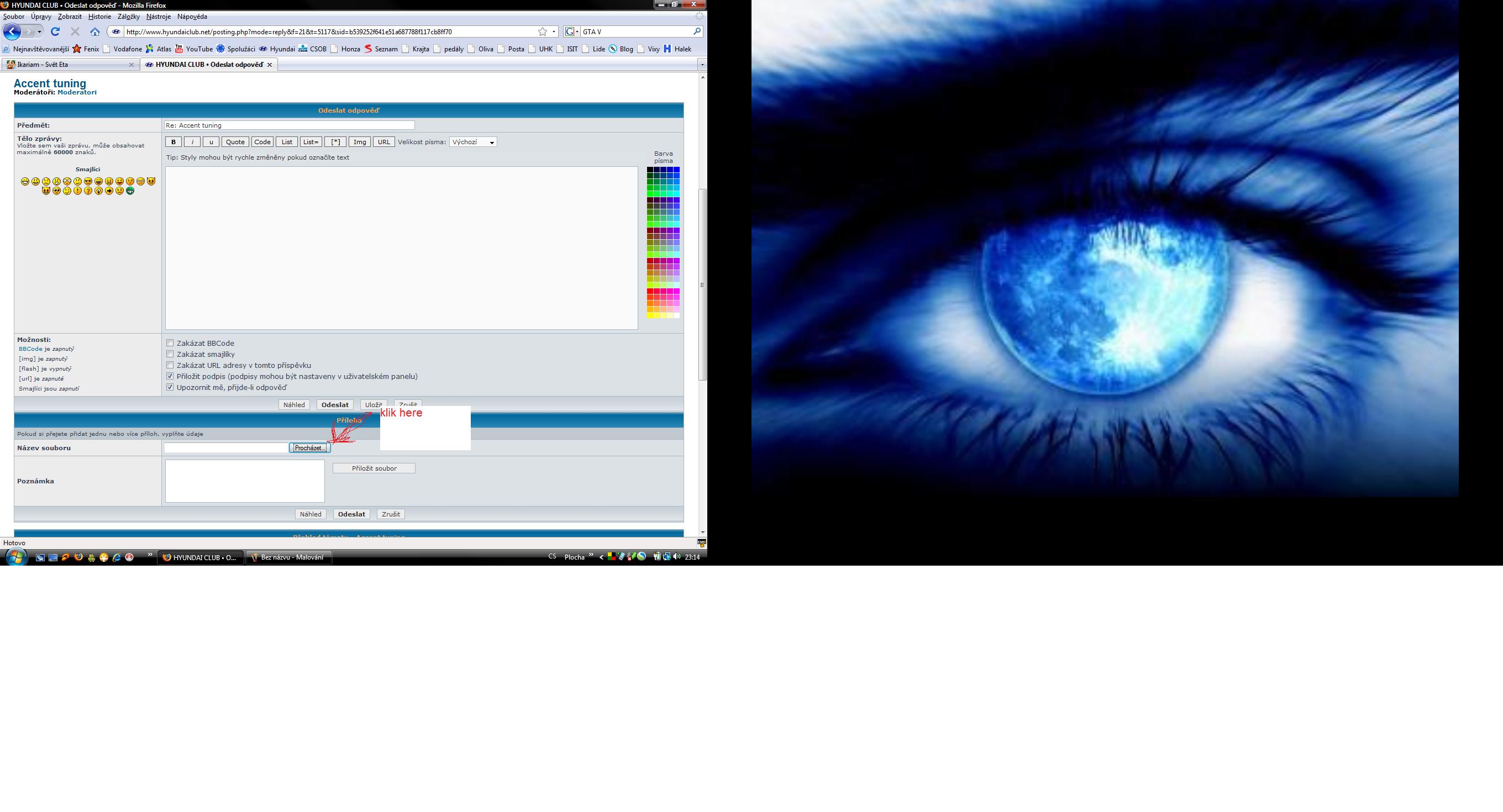This screenshot has height=812, width=1503.
Task: Click the search magnifier icon
Action: pyautogui.click(x=697, y=31)
